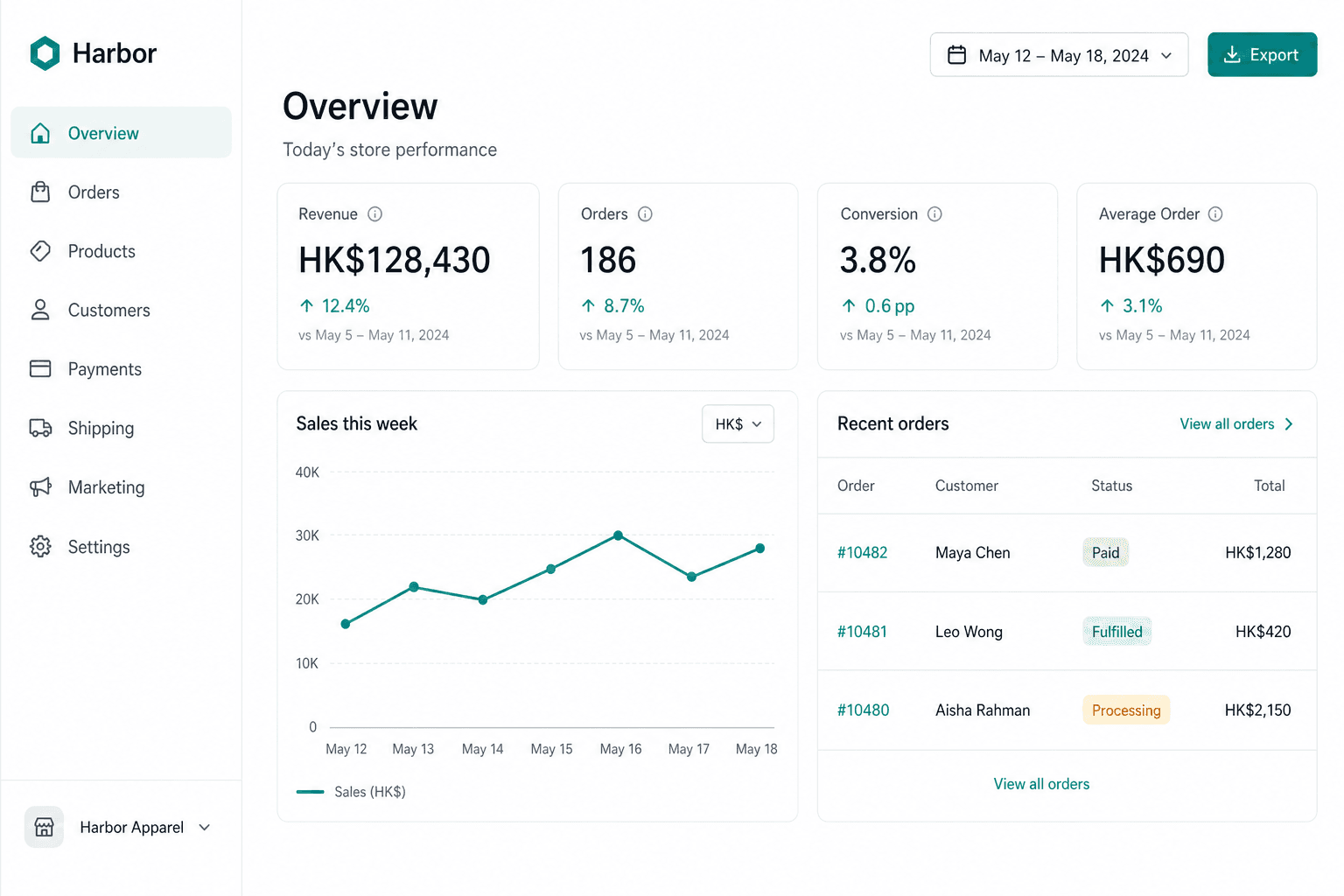Screen dimensions: 1344x896
Task: Click the Export button
Action: click(1262, 55)
